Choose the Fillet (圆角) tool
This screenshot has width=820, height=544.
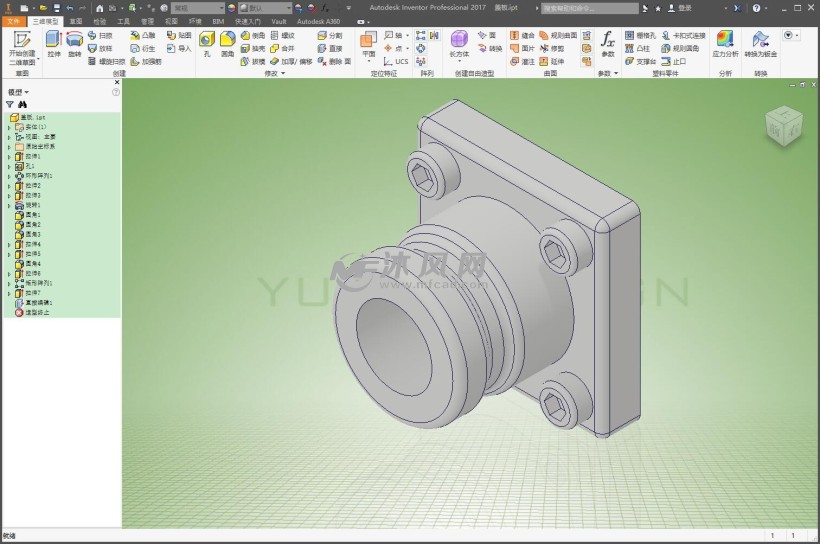click(x=227, y=44)
